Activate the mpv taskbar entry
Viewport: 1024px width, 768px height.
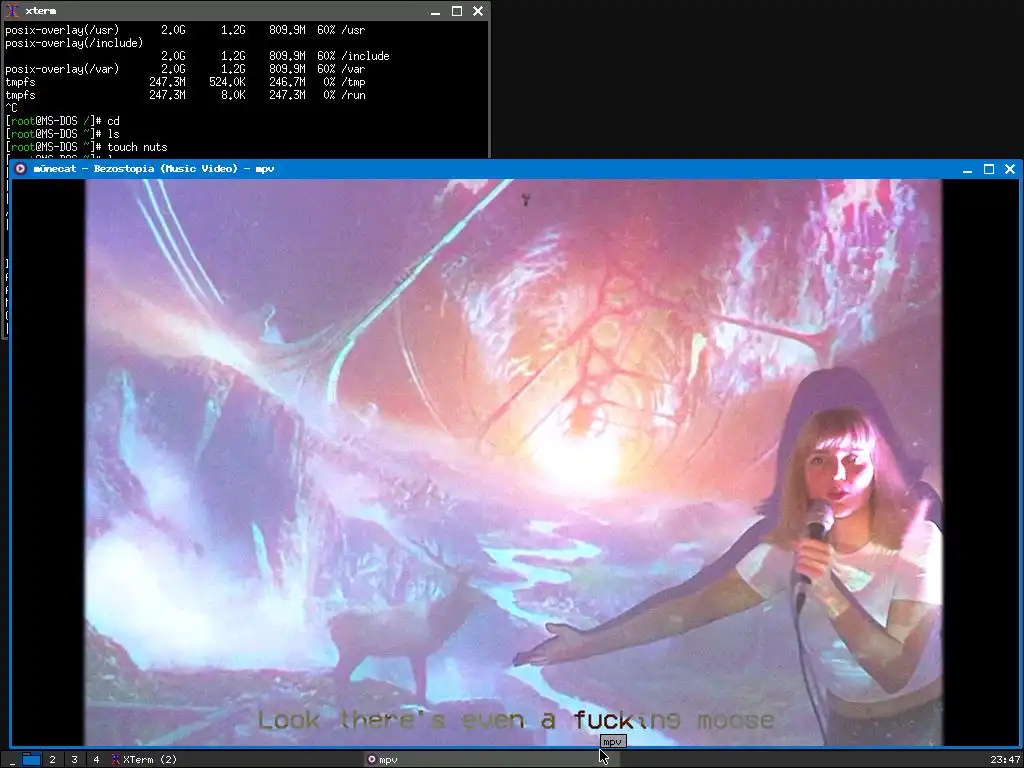[x=491, y=760]
